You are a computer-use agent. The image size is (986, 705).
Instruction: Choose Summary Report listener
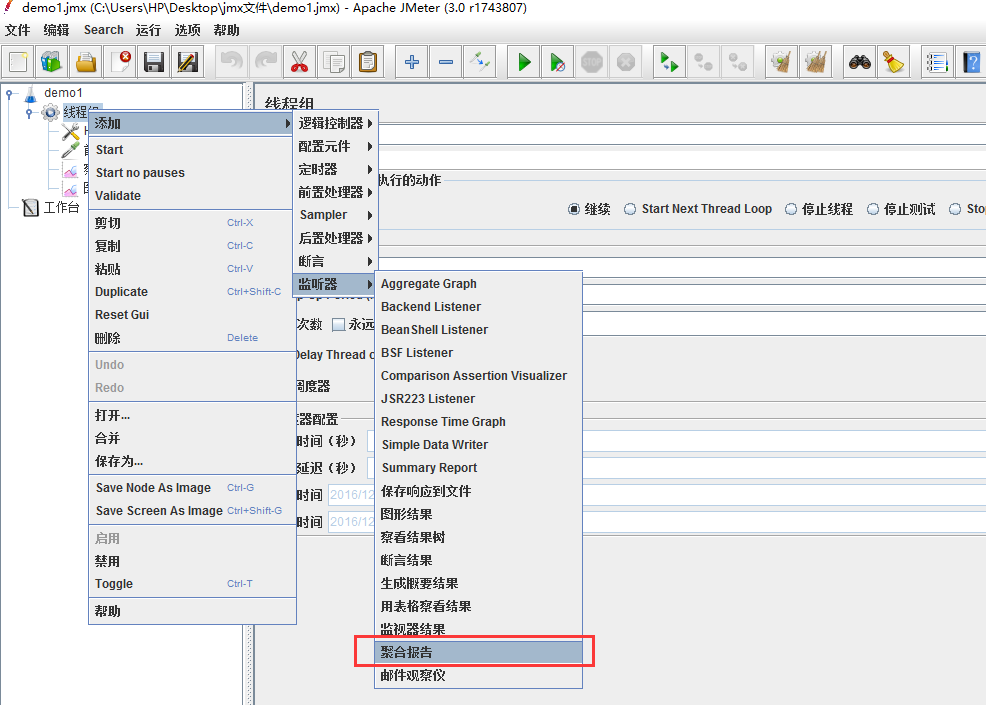click(x=479, y=468)
